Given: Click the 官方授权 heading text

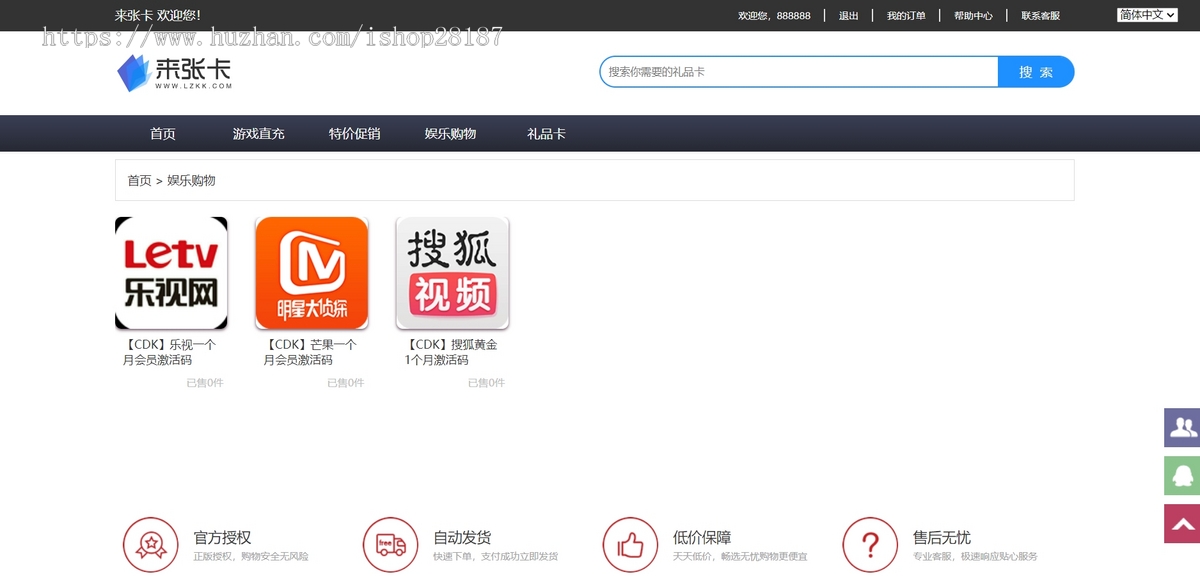Looking at the screenshot, I should point(222,538).
